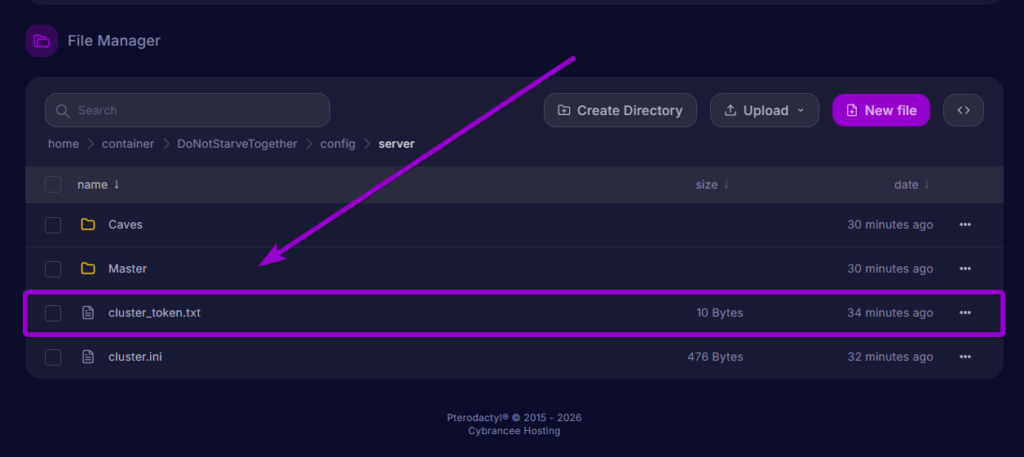Open the cluster_token.txt file name
Screen dimensions: 1024x457
[154, 313]
